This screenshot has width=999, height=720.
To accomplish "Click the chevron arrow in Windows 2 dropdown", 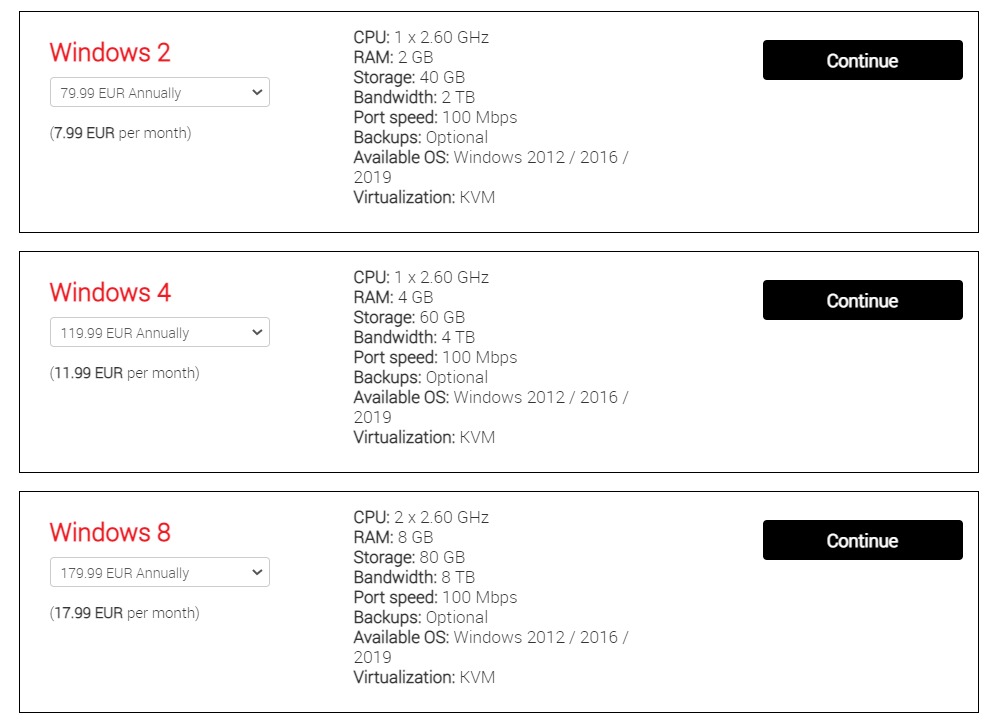I will coord(257,92).
